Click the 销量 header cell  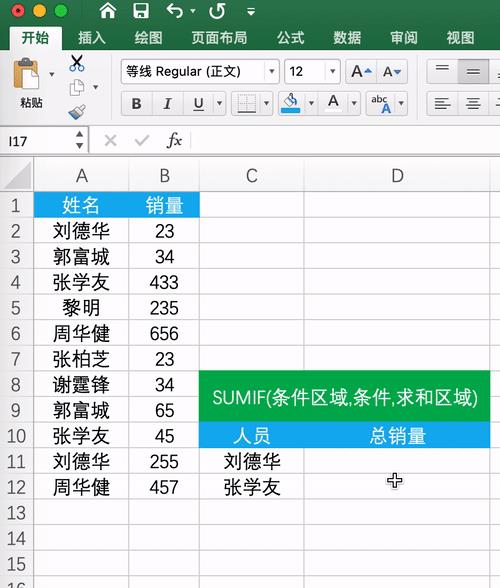coord(164,205)
